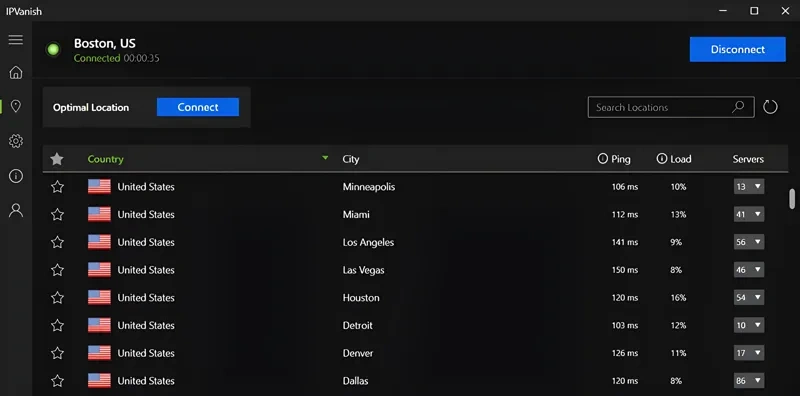This screenshot has height=396, width=800.
Task: Click the refresh server list icon
Action: [x=770, y=107]
